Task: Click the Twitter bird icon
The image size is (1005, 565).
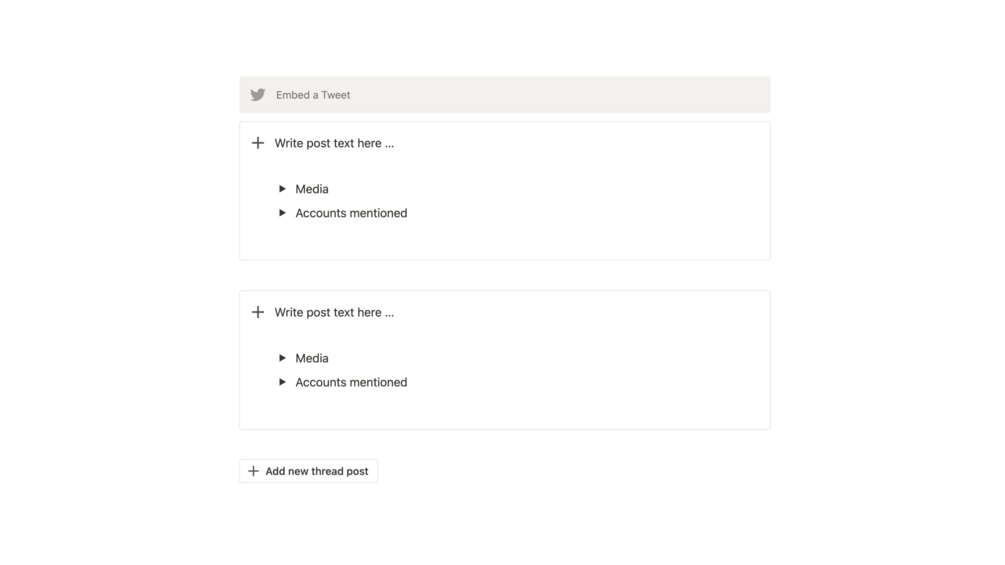Action: pos(258,95)
